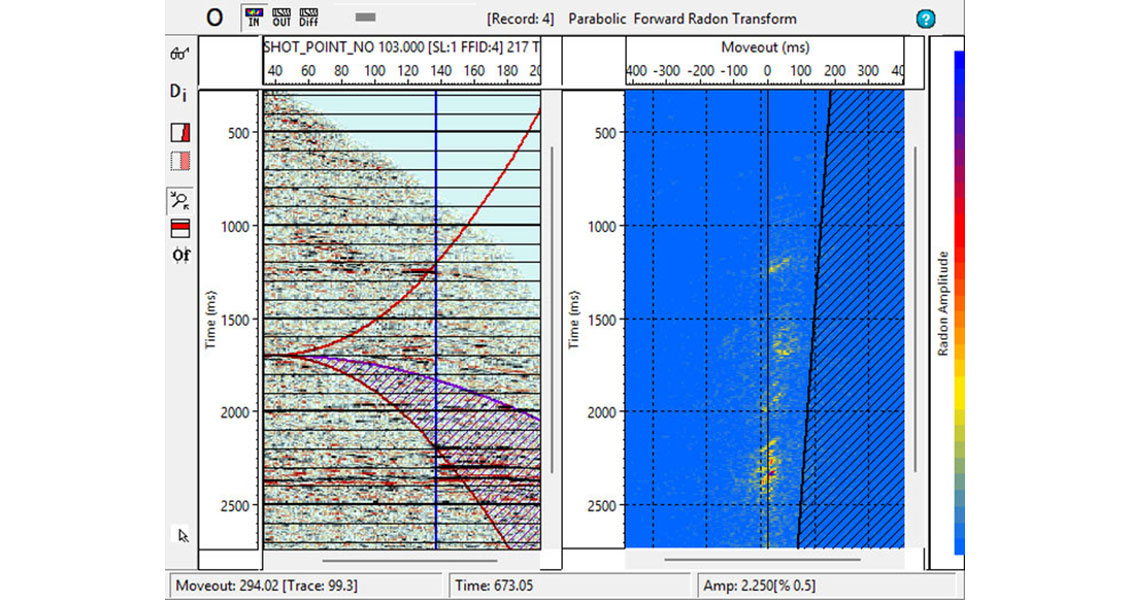Switch to the OUT data view
1130x600 pixels.
[x=280, y=17]
